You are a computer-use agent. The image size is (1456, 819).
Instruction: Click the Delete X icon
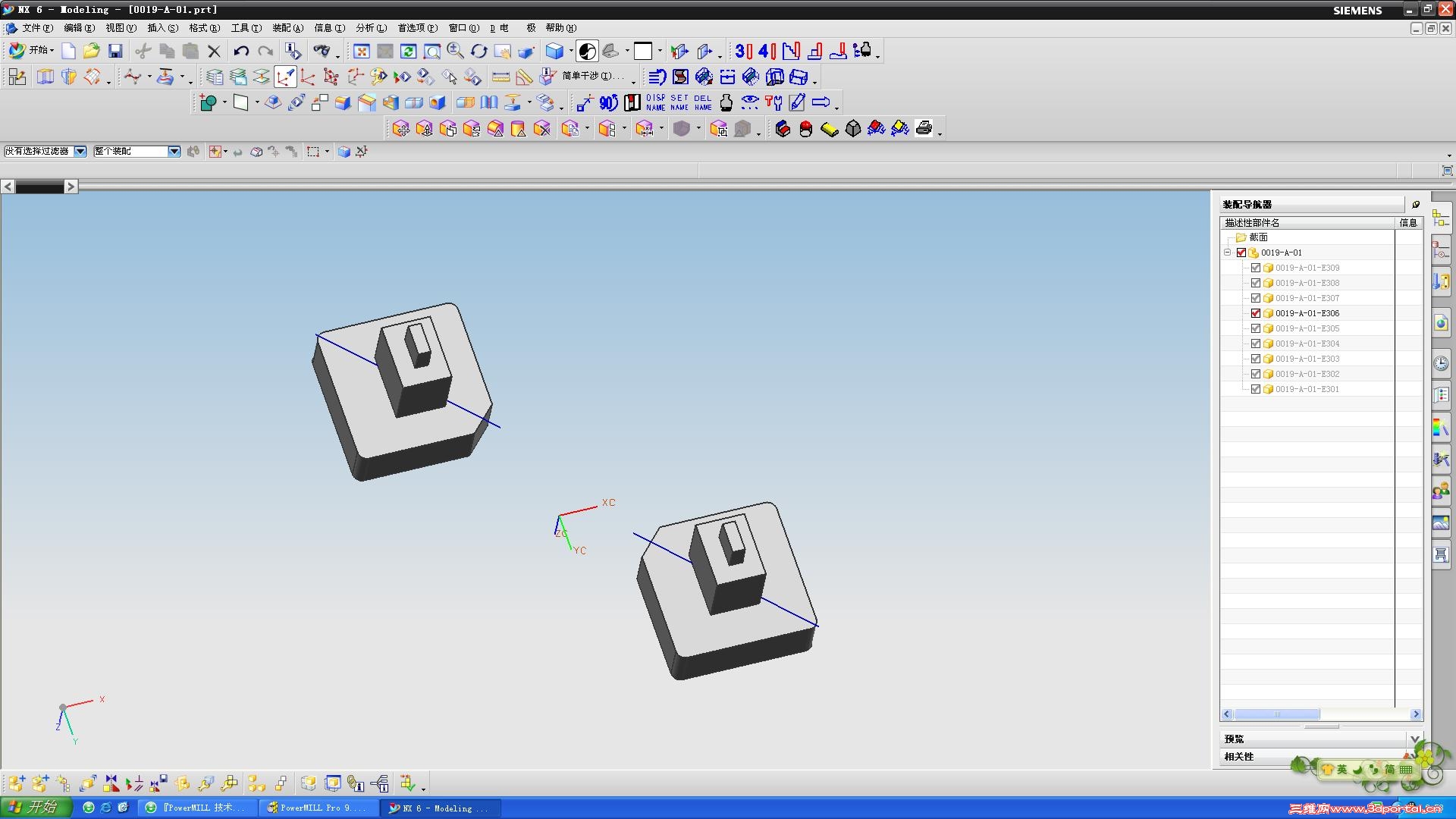215,51
